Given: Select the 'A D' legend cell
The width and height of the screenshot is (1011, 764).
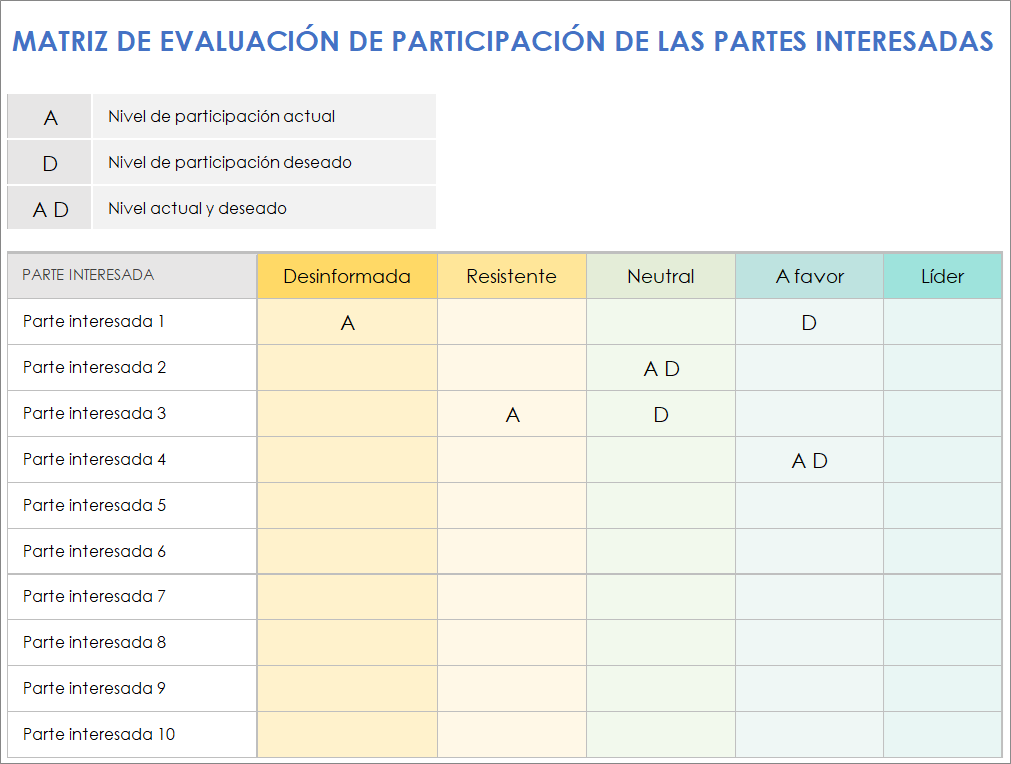Looking at the screenshot, I should point(48,208).
